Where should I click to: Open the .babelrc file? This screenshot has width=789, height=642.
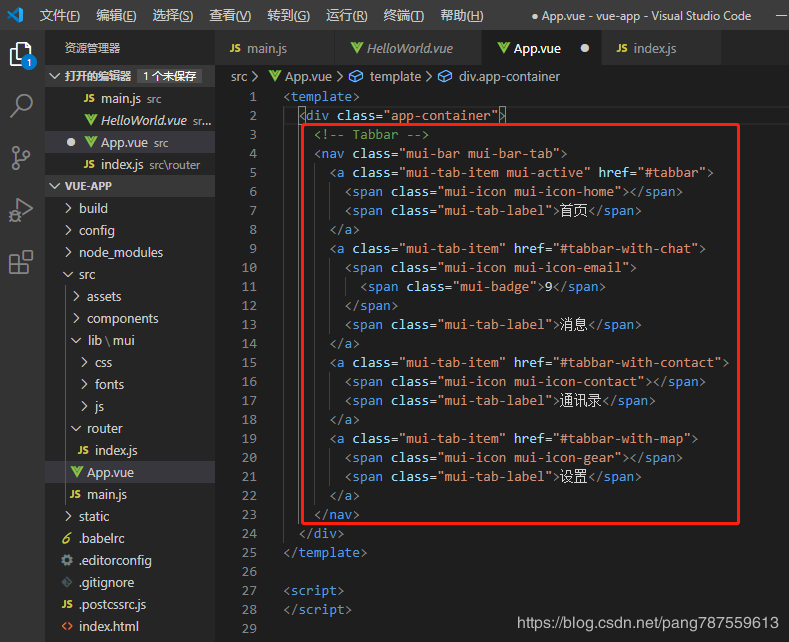pyautogui.click(x=131, y=538)
